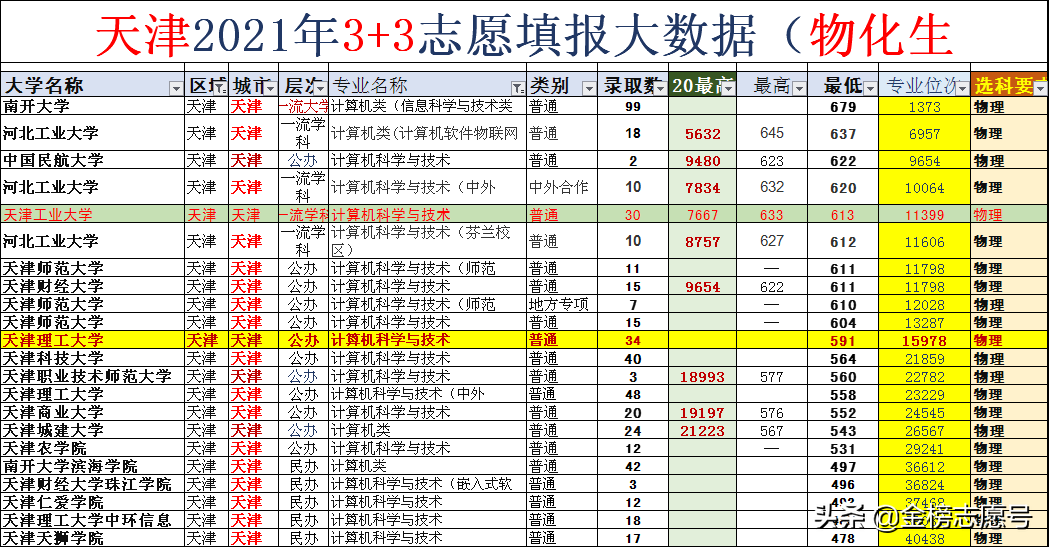Select the 地方专项 category cell
The width and height of the screenshot is (1049, 547).
pos(562,304)
